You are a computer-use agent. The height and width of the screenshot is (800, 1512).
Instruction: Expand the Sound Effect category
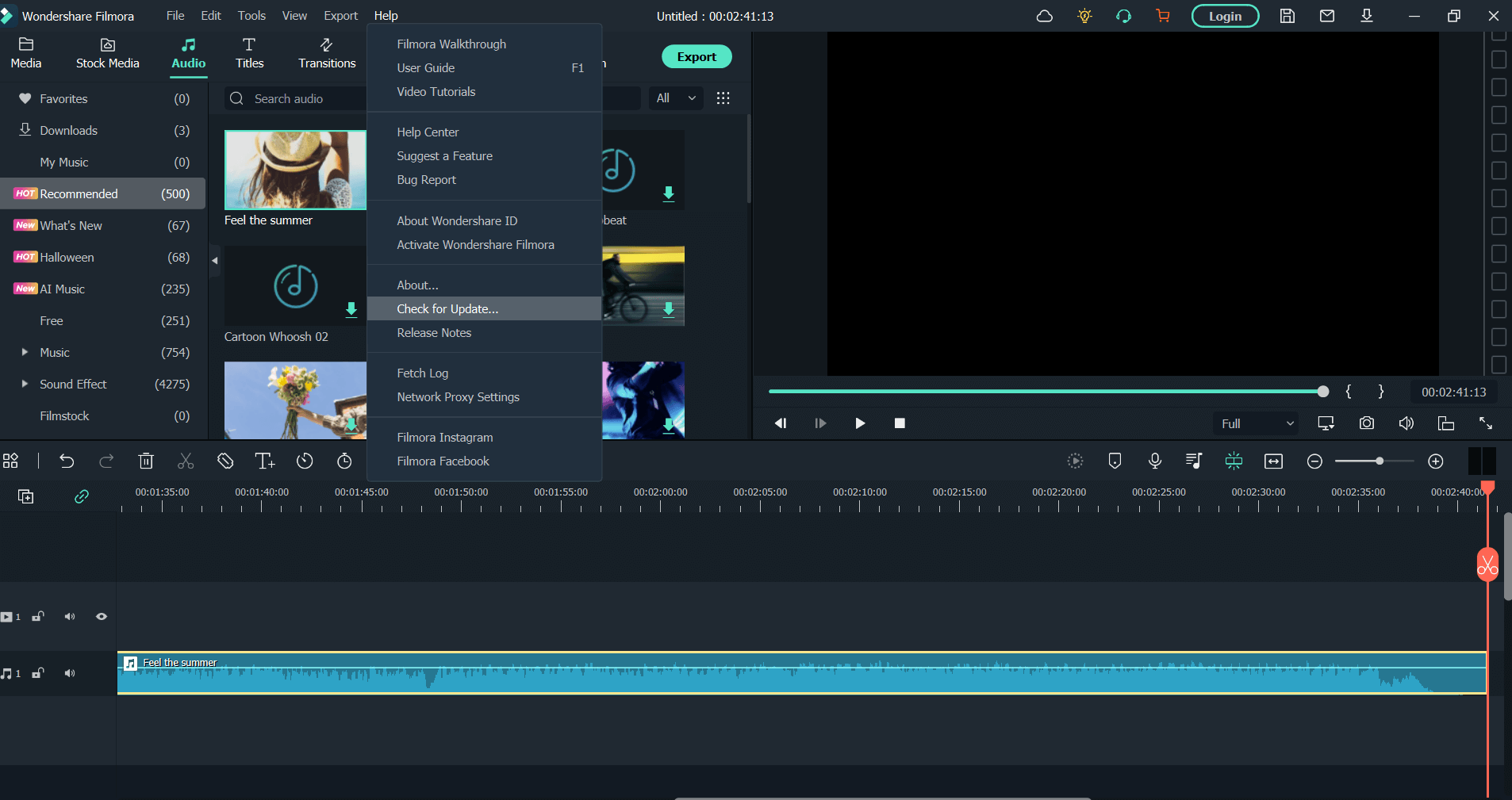25,384
